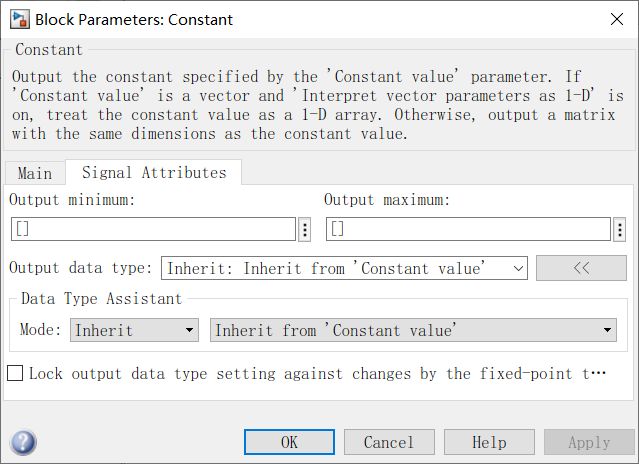639x464 pixels.
Task: Switch to the Main tab
Action: 35,173
